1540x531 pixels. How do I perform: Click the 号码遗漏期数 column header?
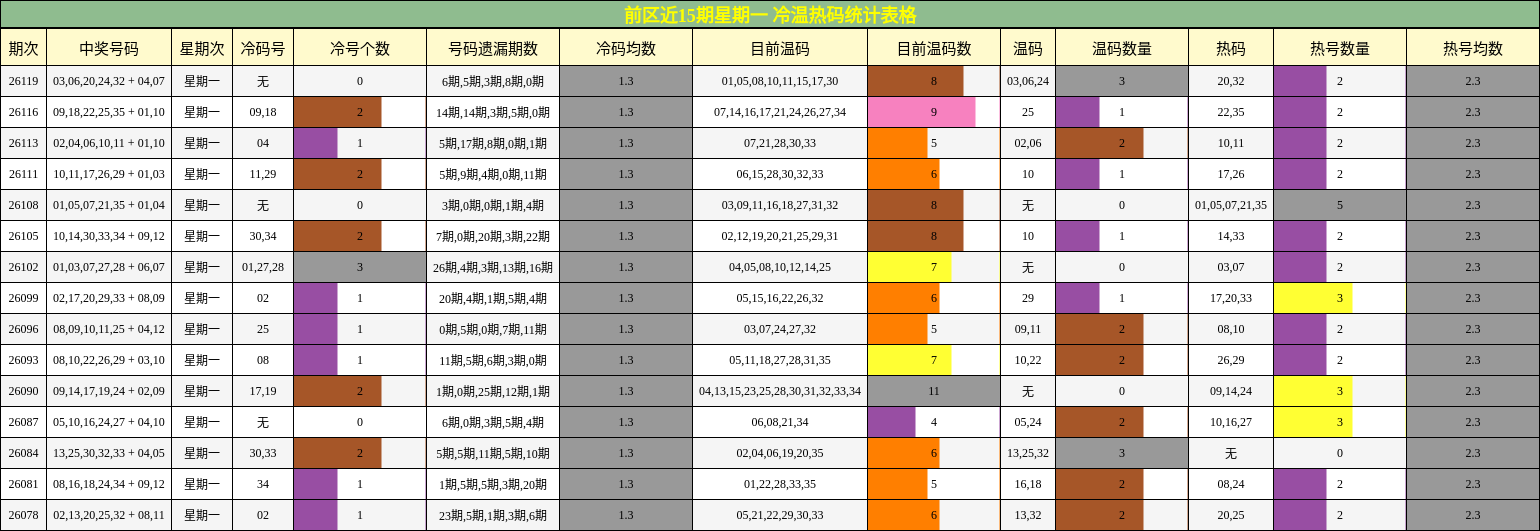[493, 47]
